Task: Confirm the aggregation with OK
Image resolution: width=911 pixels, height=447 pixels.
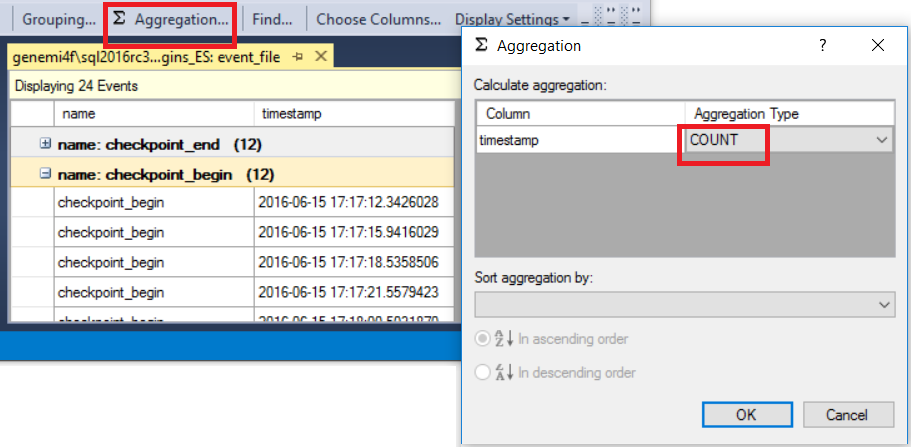Action: pyautogui.click(x=747, y=414)
